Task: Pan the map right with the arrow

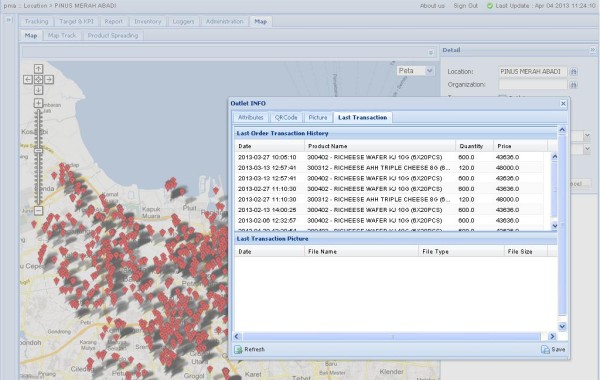Action: [49, 80]
